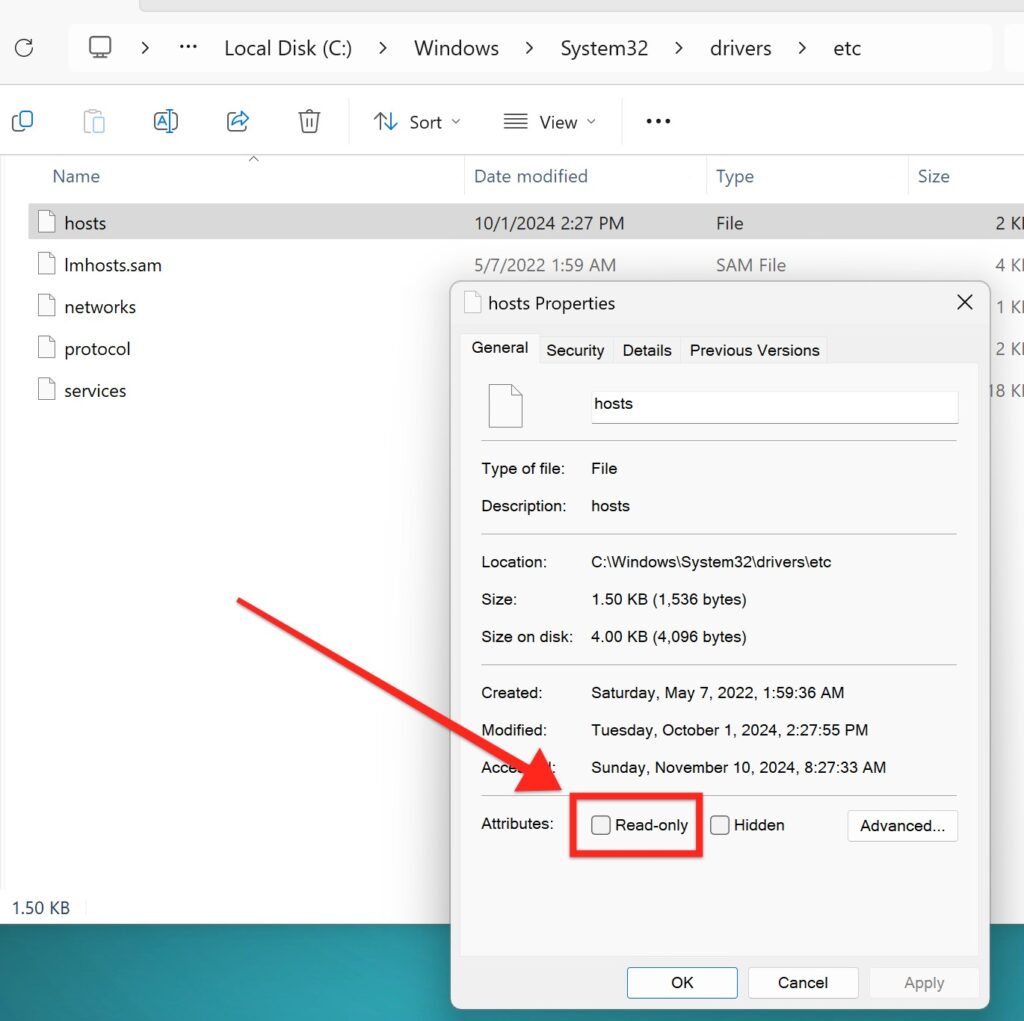This screenshot has width=1024, height=1021.
Task: Click the Refresh icon
Action: [24, 48]
